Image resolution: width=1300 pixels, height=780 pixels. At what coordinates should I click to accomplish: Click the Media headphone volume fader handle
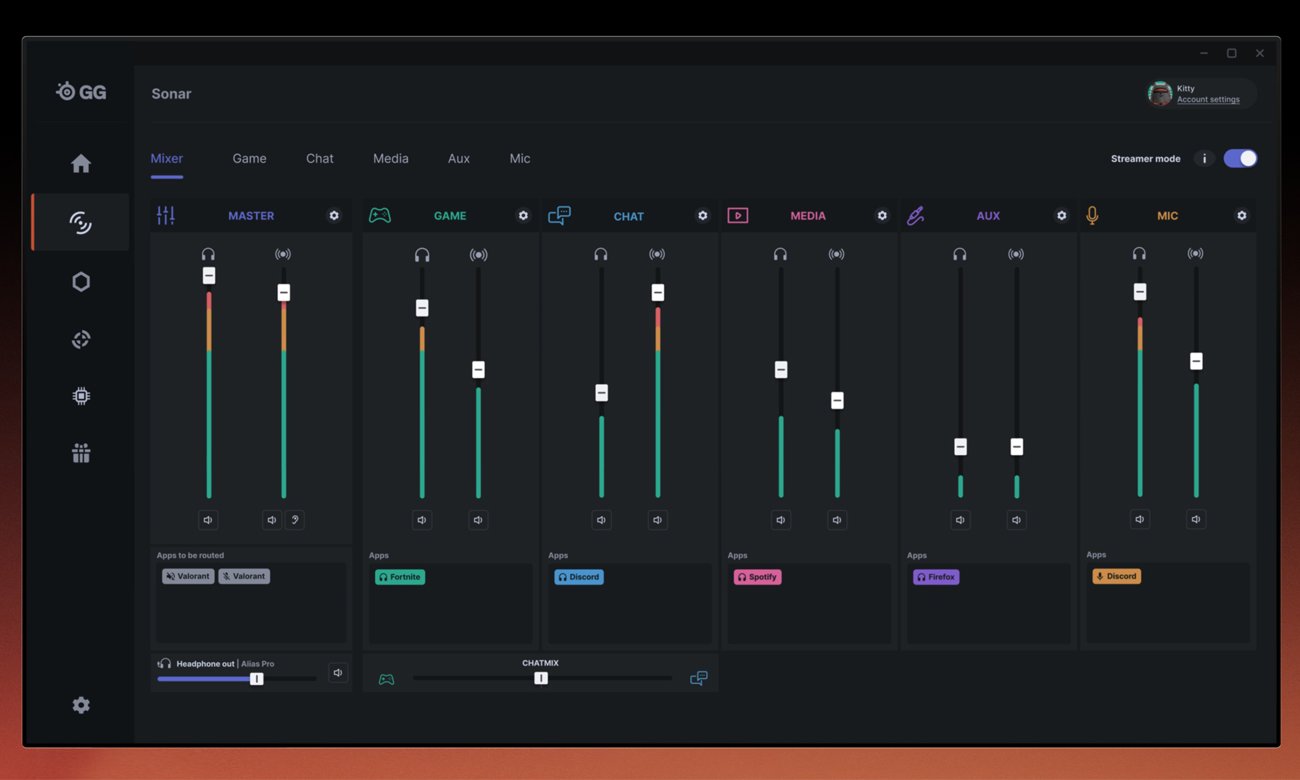tap(781, 370)
